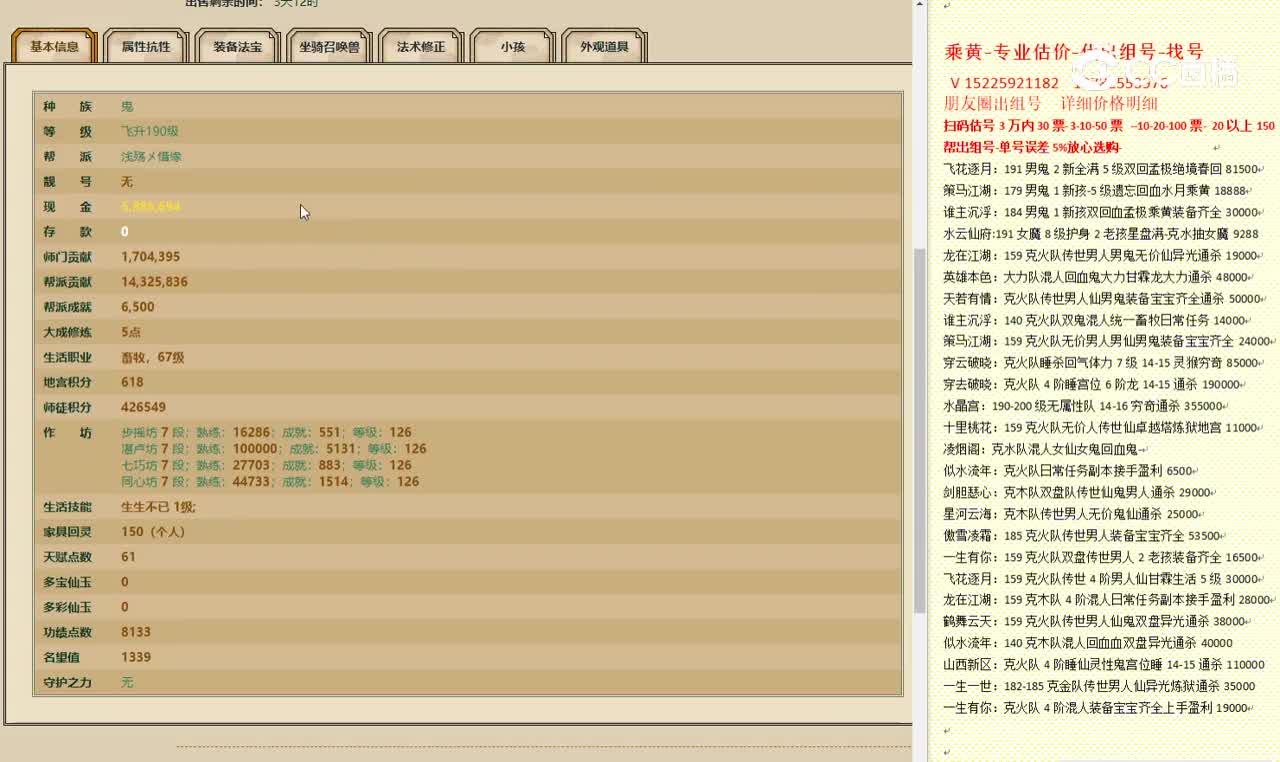Screen dimensions: 1280x762
Task: Click the 功绩点数 value 8133
Action: click(136, 631)
